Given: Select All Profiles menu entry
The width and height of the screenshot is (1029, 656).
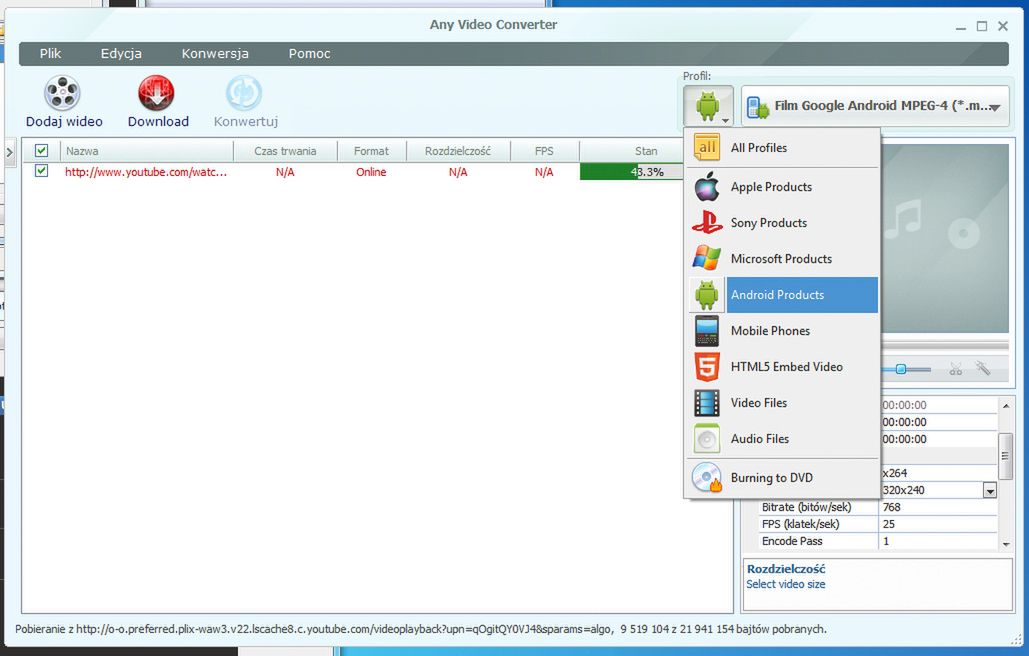Looking at the screenshot, I should [x=781, y=148].
